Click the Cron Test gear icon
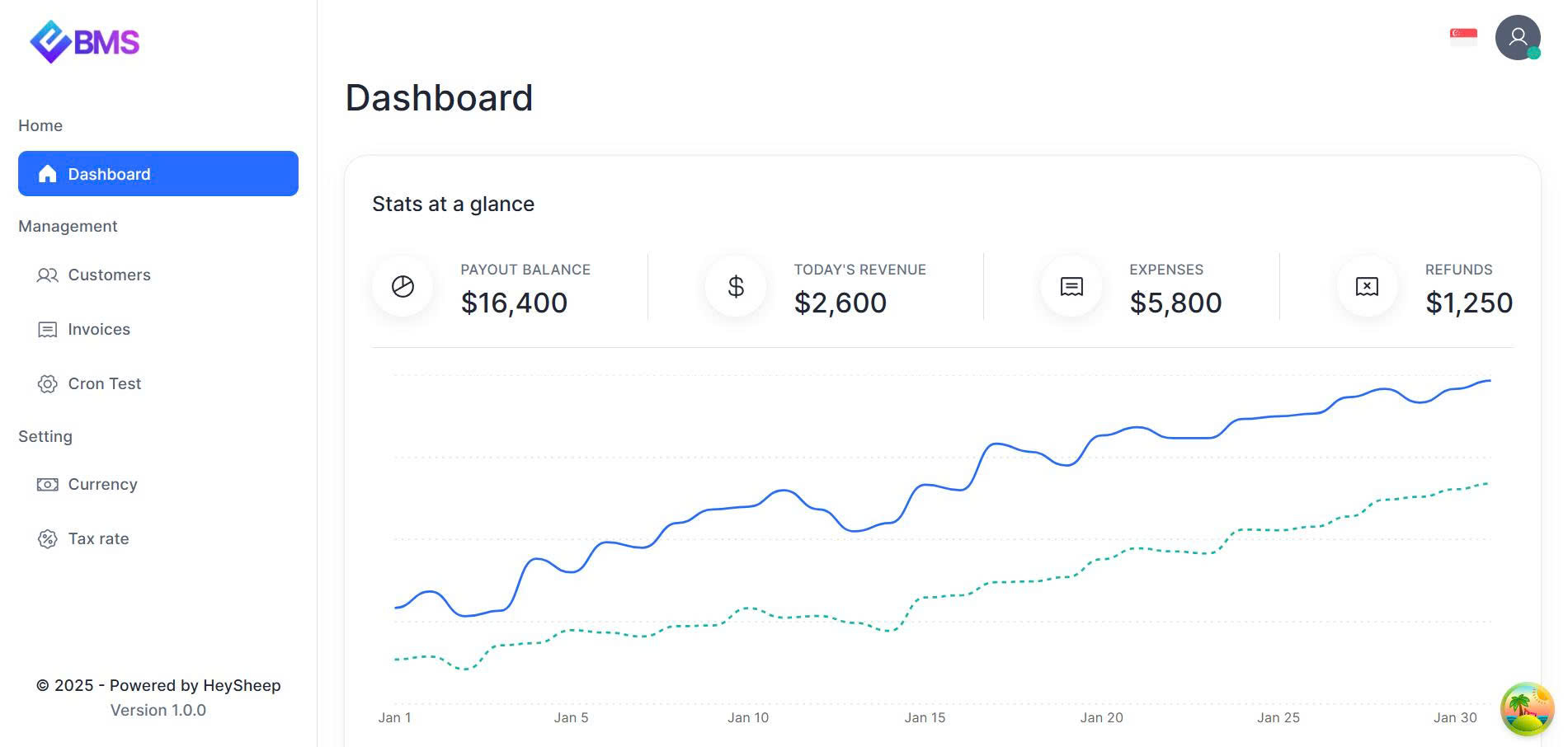This screenshot has width=1568, height=747. (x=48, y=384)
